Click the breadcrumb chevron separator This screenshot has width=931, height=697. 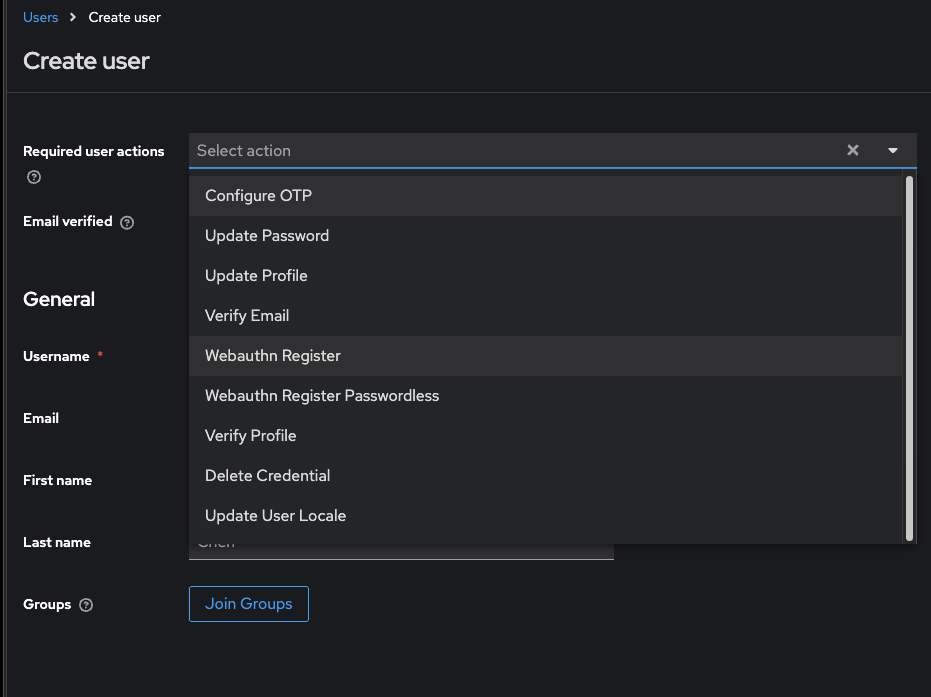[x=73, y=17]
